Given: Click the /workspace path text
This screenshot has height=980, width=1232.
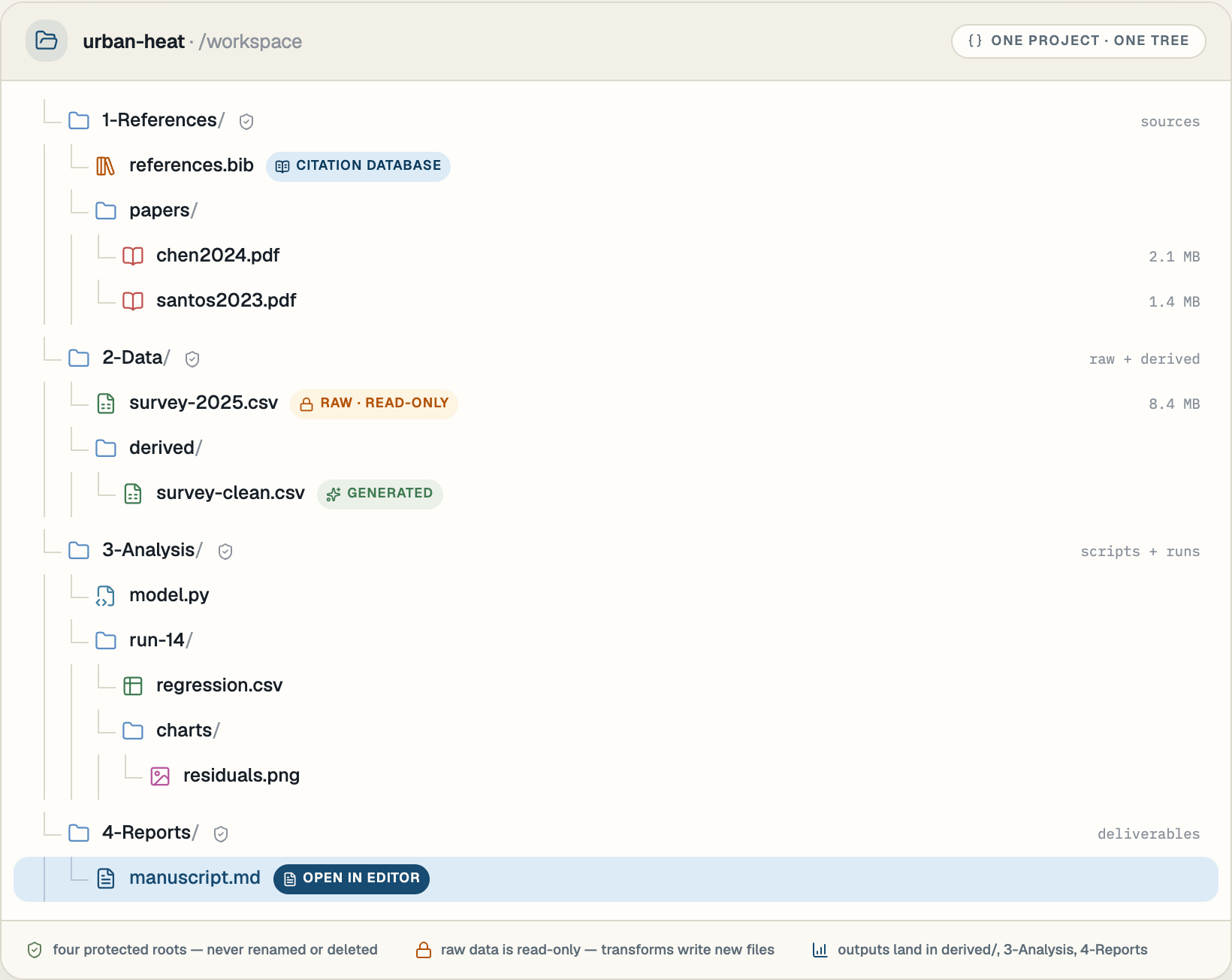Looking at the screenshot, I should [251, 41].
